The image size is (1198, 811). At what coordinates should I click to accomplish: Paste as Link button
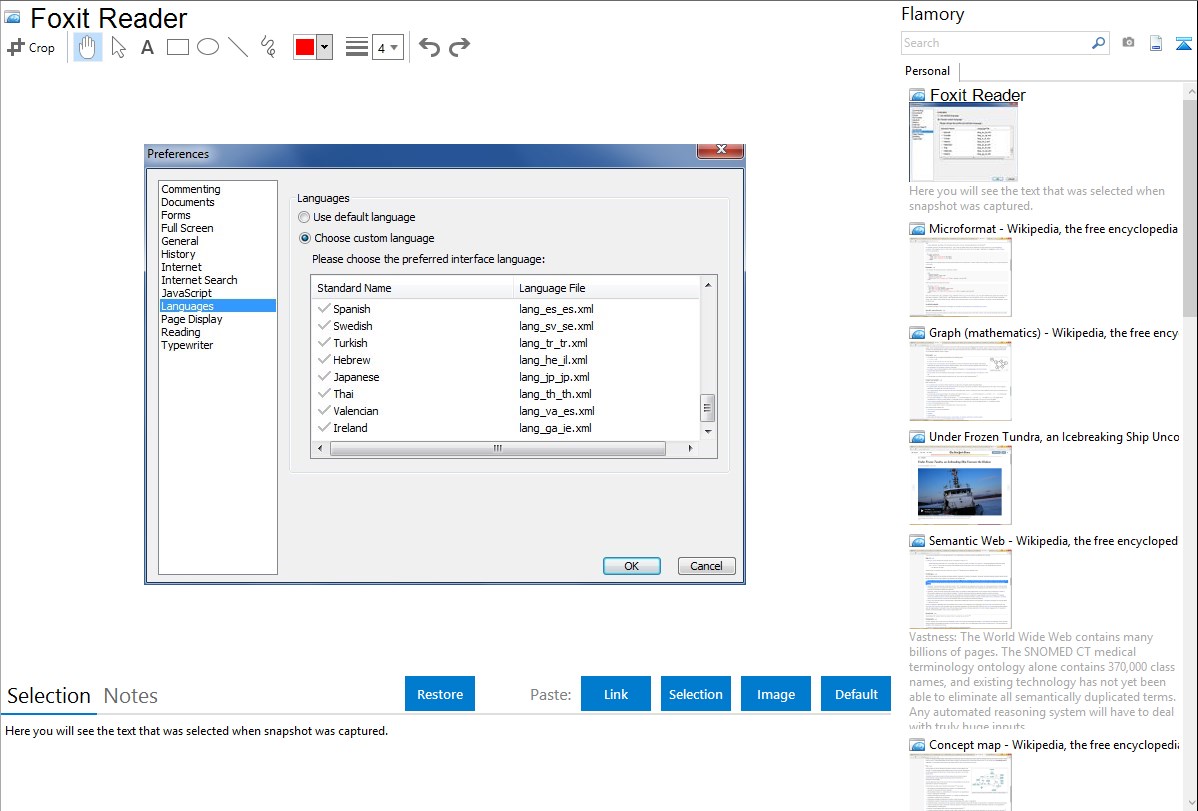click(616, 694)
